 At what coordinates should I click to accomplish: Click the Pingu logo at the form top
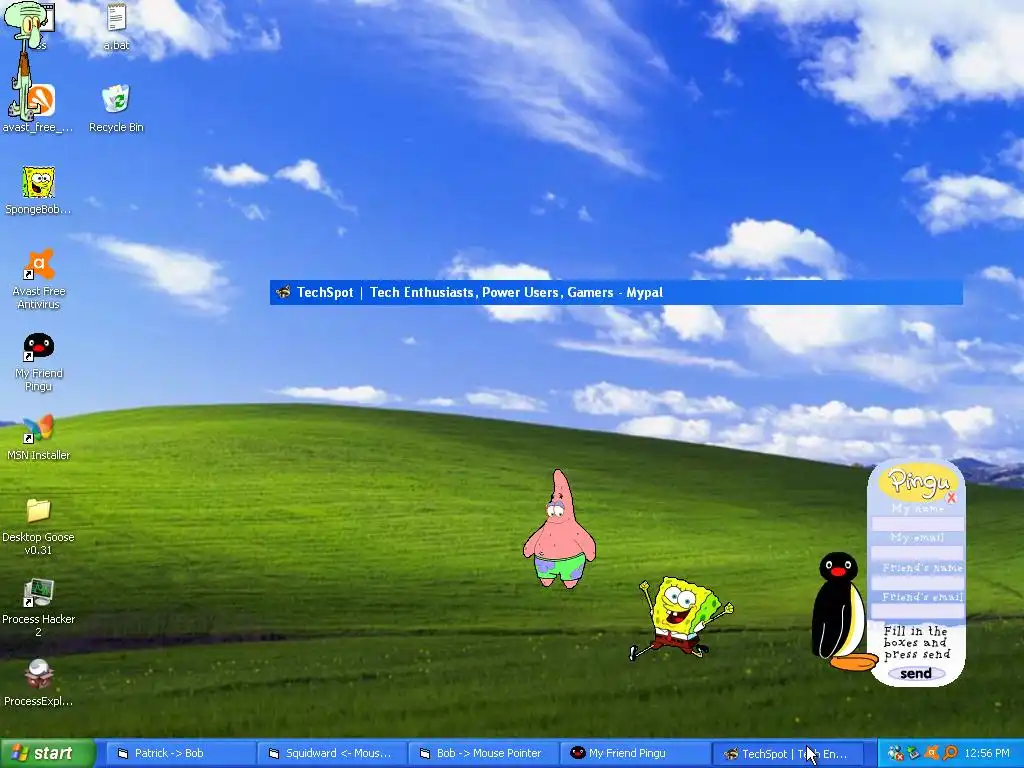click(x=919, y=482)
